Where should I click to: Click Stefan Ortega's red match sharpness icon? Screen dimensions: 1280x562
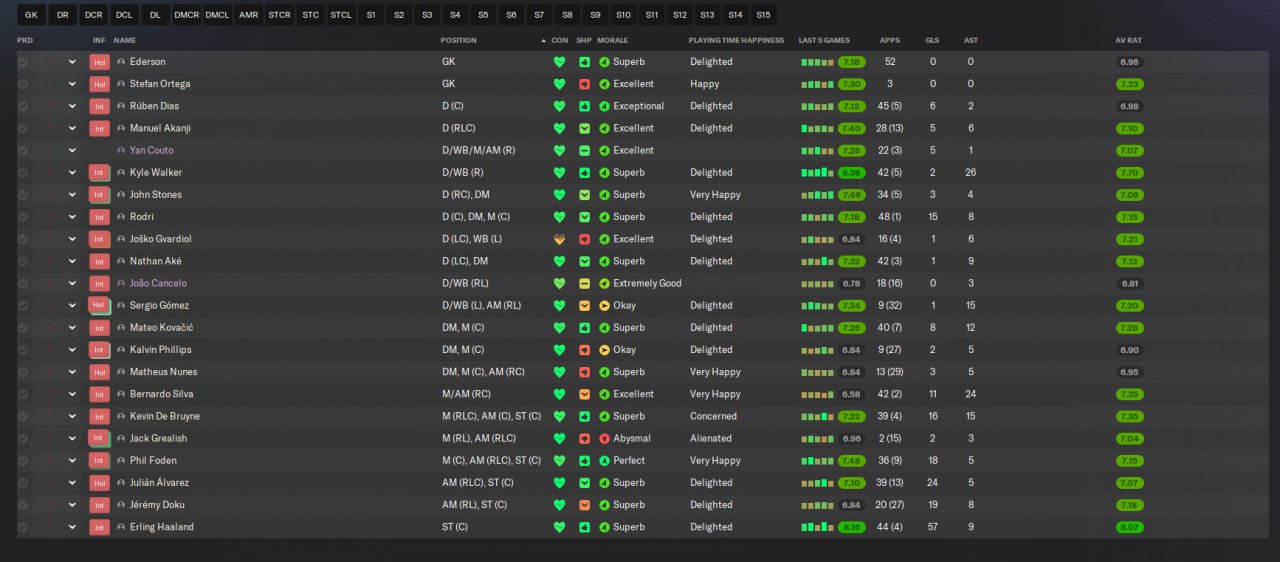(584, 84)
